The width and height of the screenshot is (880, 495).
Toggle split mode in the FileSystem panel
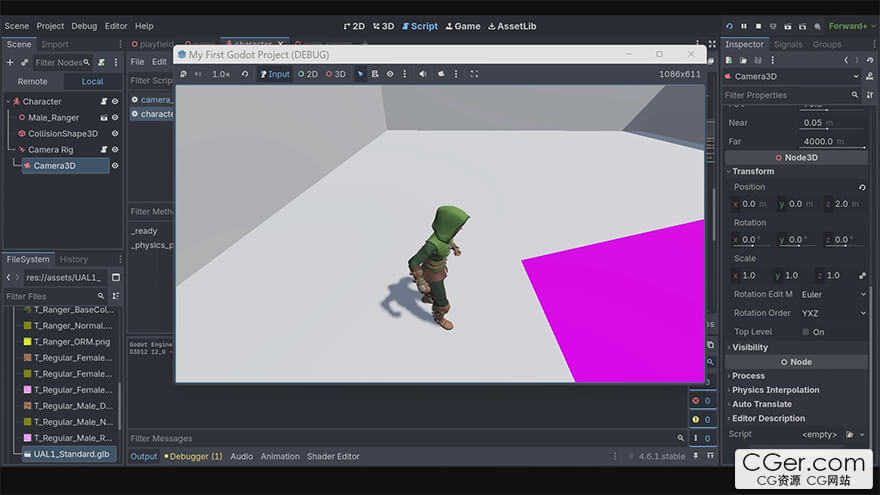click(116, 278)
